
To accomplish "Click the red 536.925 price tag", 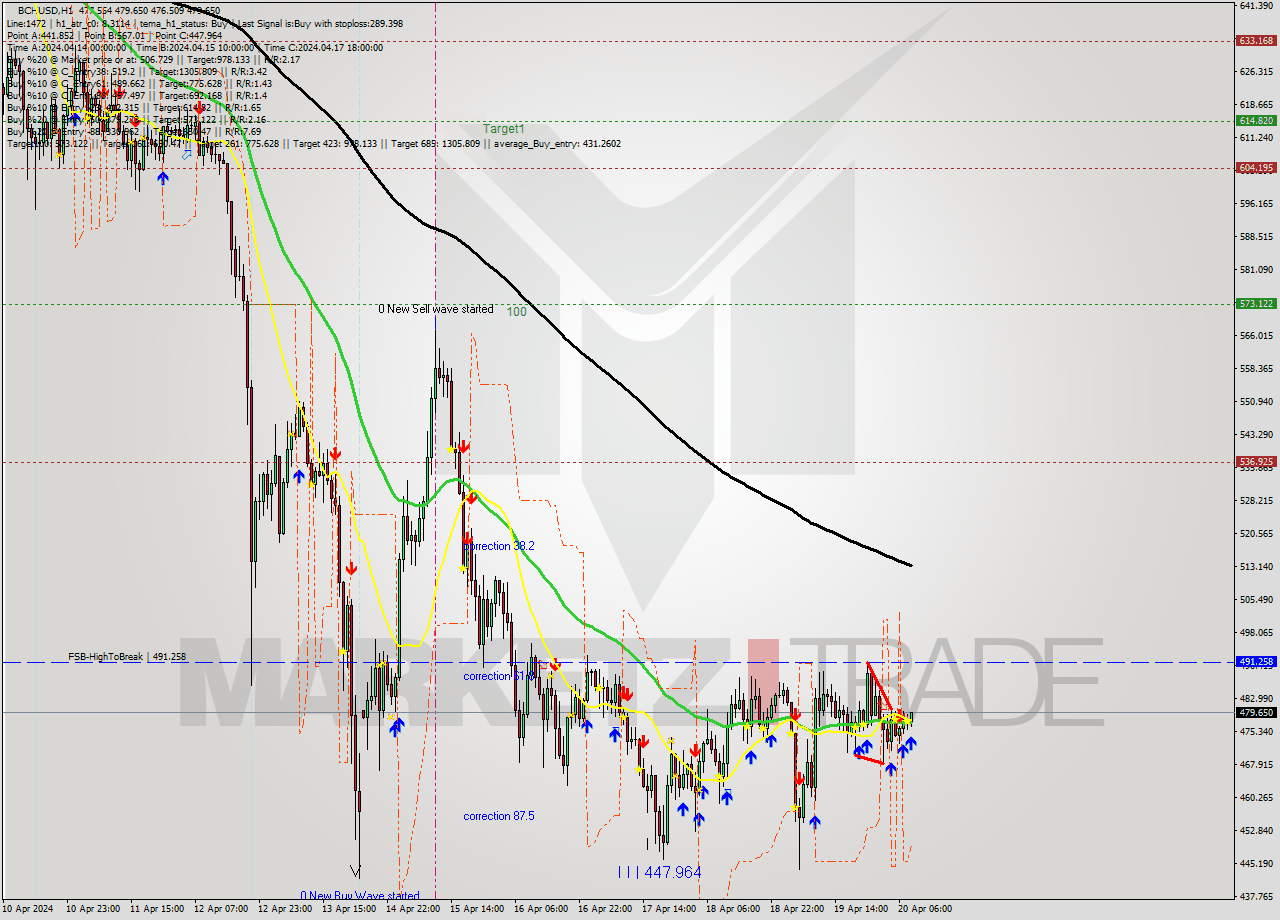I will click(1256, 462).
